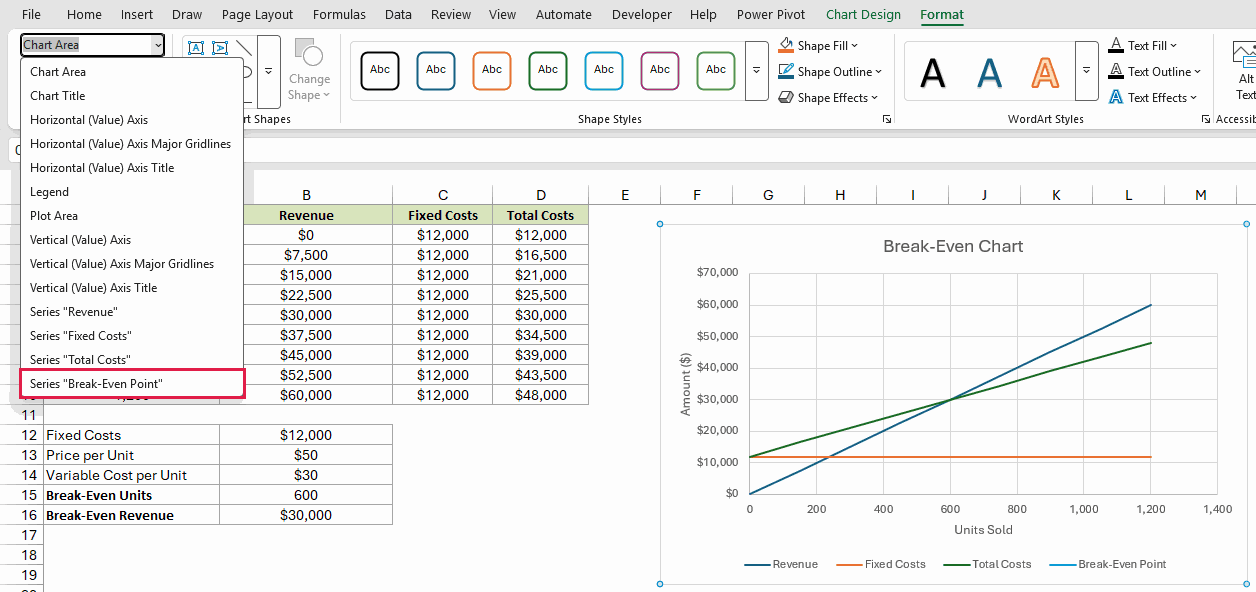Image resolution: width=1256 pixels, height=592 pixels.
Task: Select the black outlined Abc shape style
Action: click(x=380, y=70)
